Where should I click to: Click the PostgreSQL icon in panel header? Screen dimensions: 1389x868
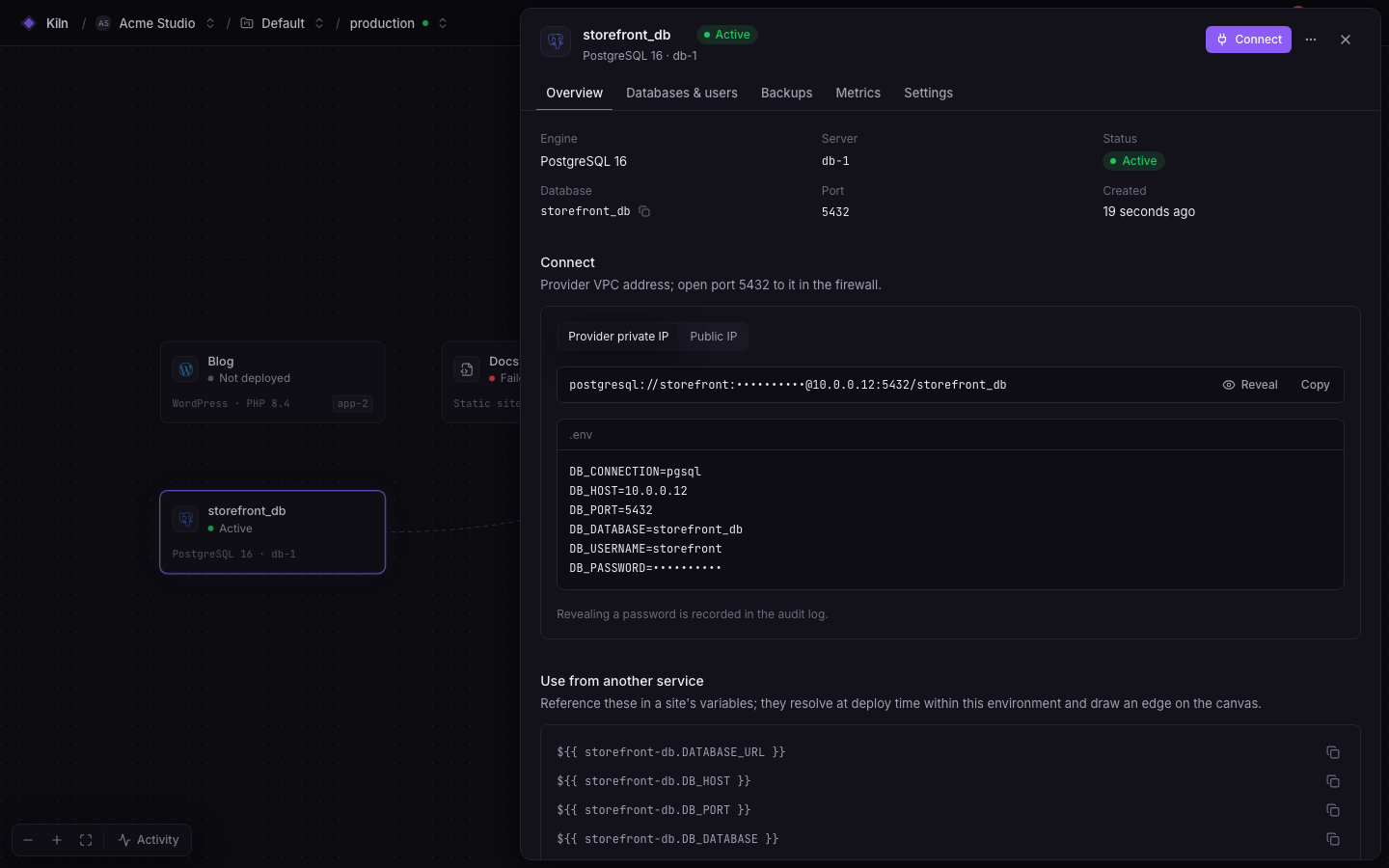[556, 41]
